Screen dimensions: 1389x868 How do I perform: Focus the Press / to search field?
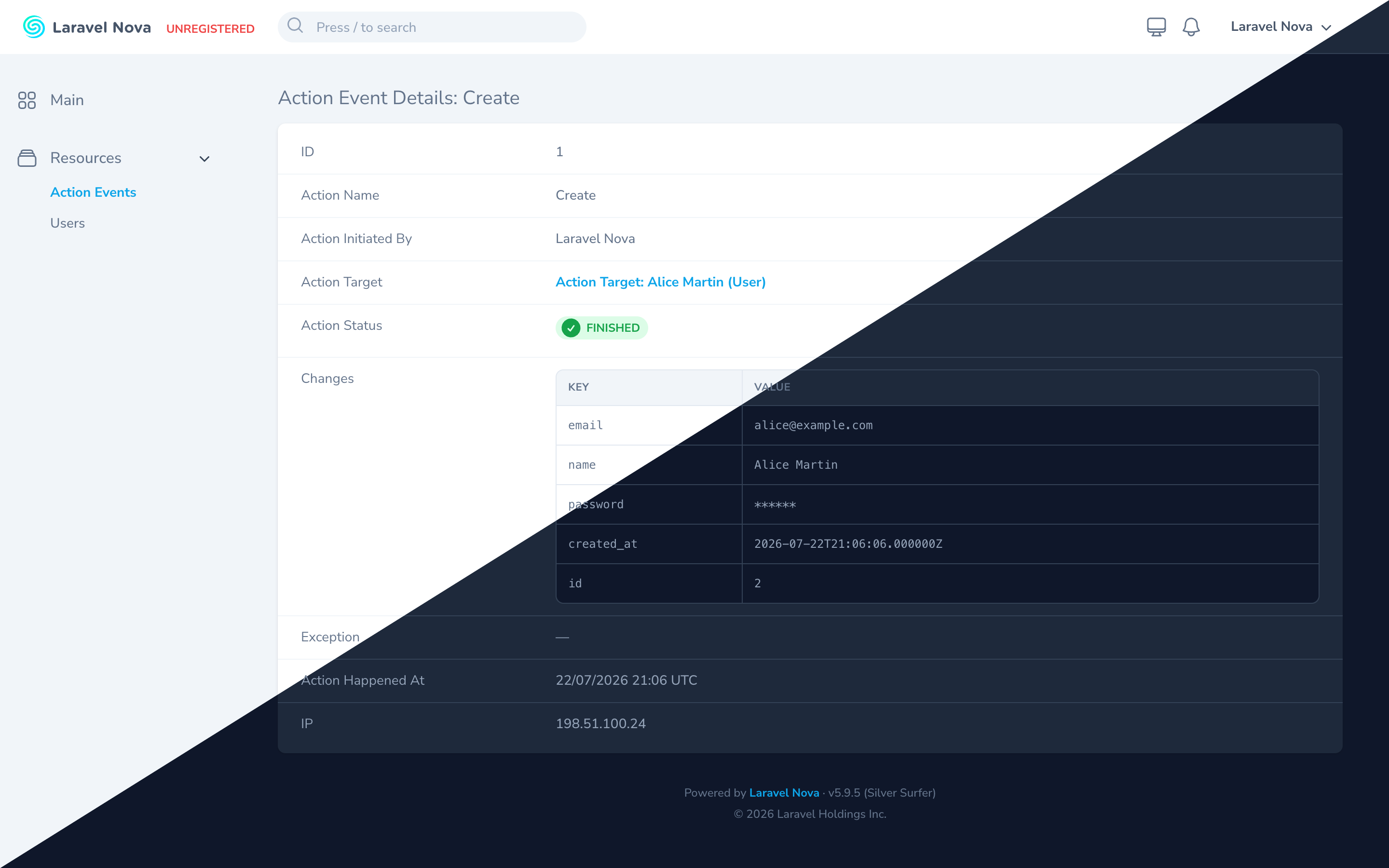(x=432, y=27)
